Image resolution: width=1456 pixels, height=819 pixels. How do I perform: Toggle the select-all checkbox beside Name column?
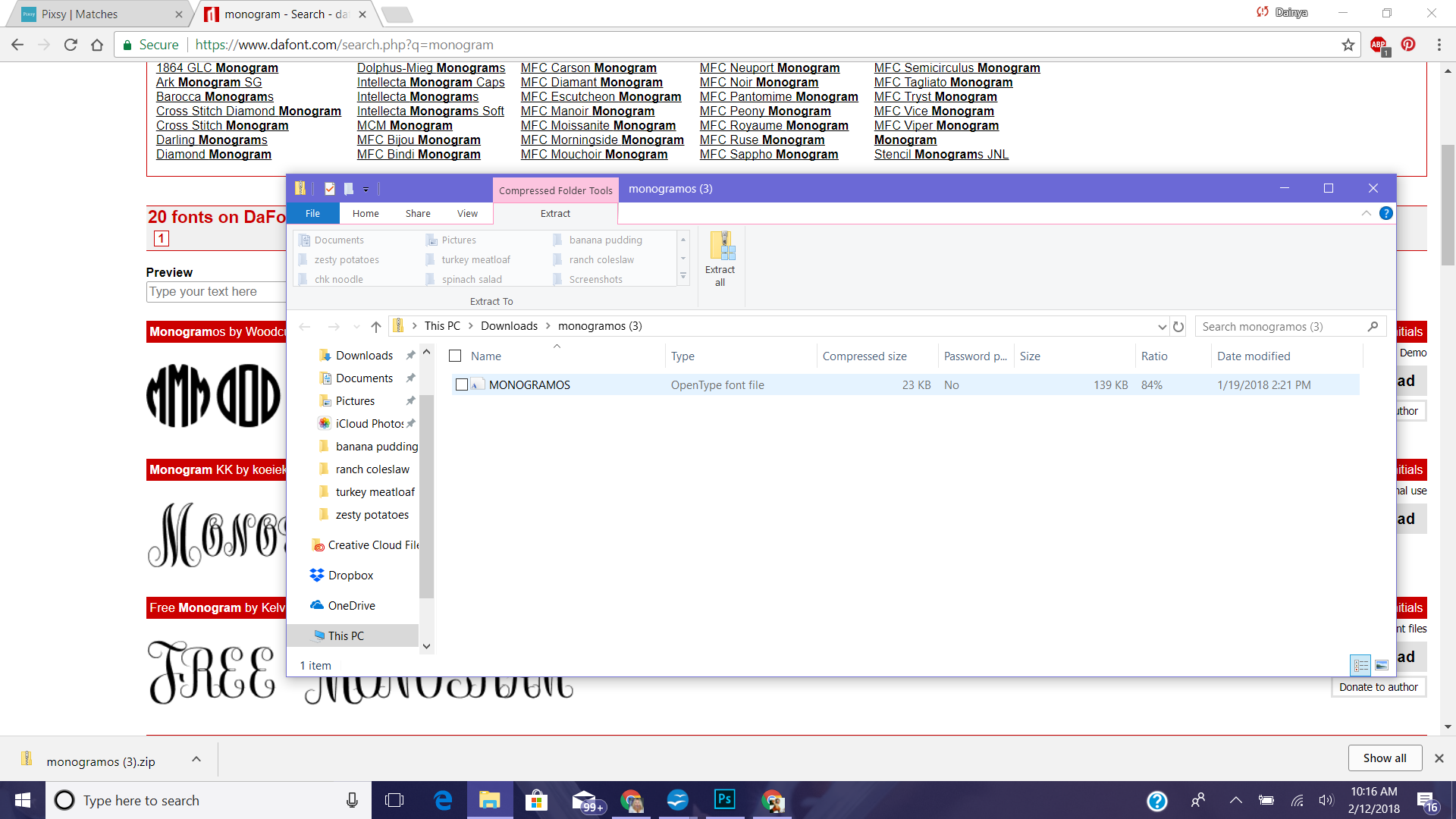click(x=455, y=356)
